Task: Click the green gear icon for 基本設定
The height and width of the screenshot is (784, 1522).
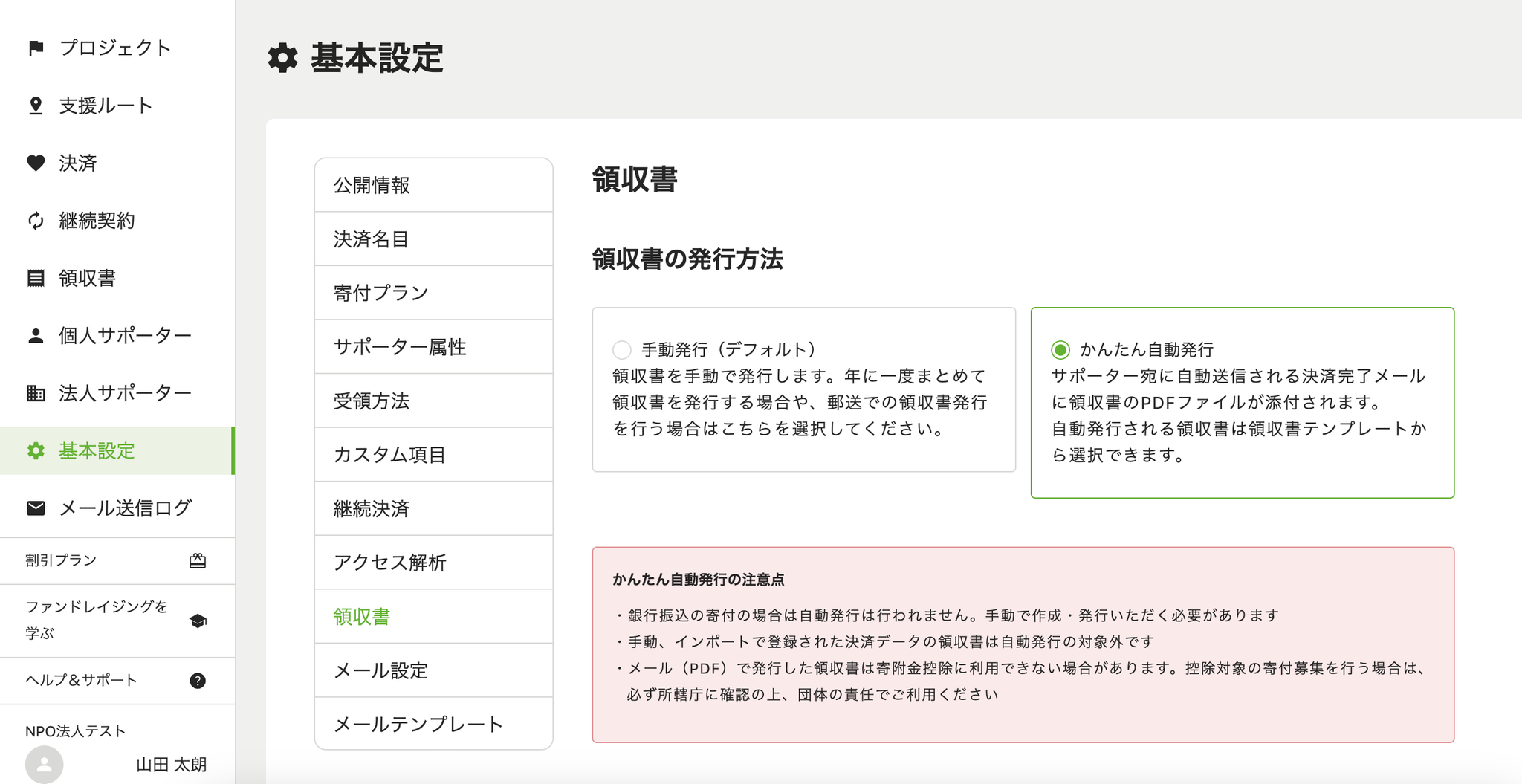Action: pos(36,450)
